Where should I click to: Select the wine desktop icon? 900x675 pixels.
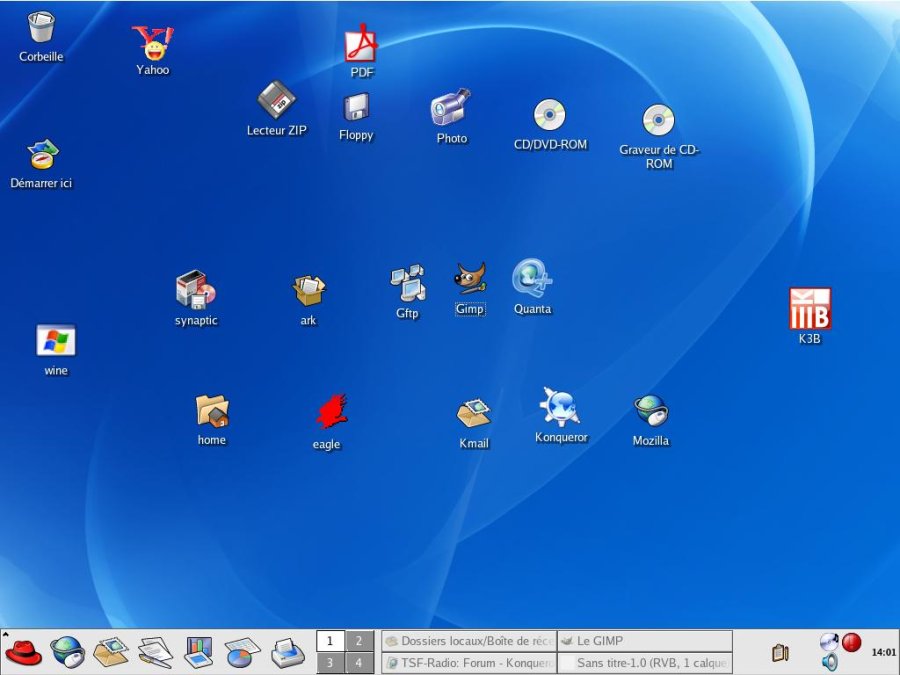click(56, 340)
